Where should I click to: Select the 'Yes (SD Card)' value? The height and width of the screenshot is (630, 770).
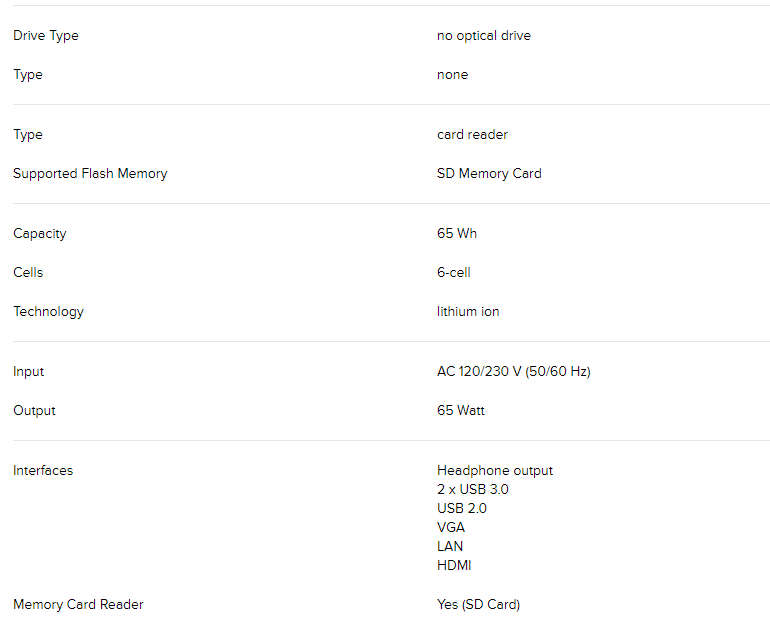pyautogui.click(x=478, y=604)
